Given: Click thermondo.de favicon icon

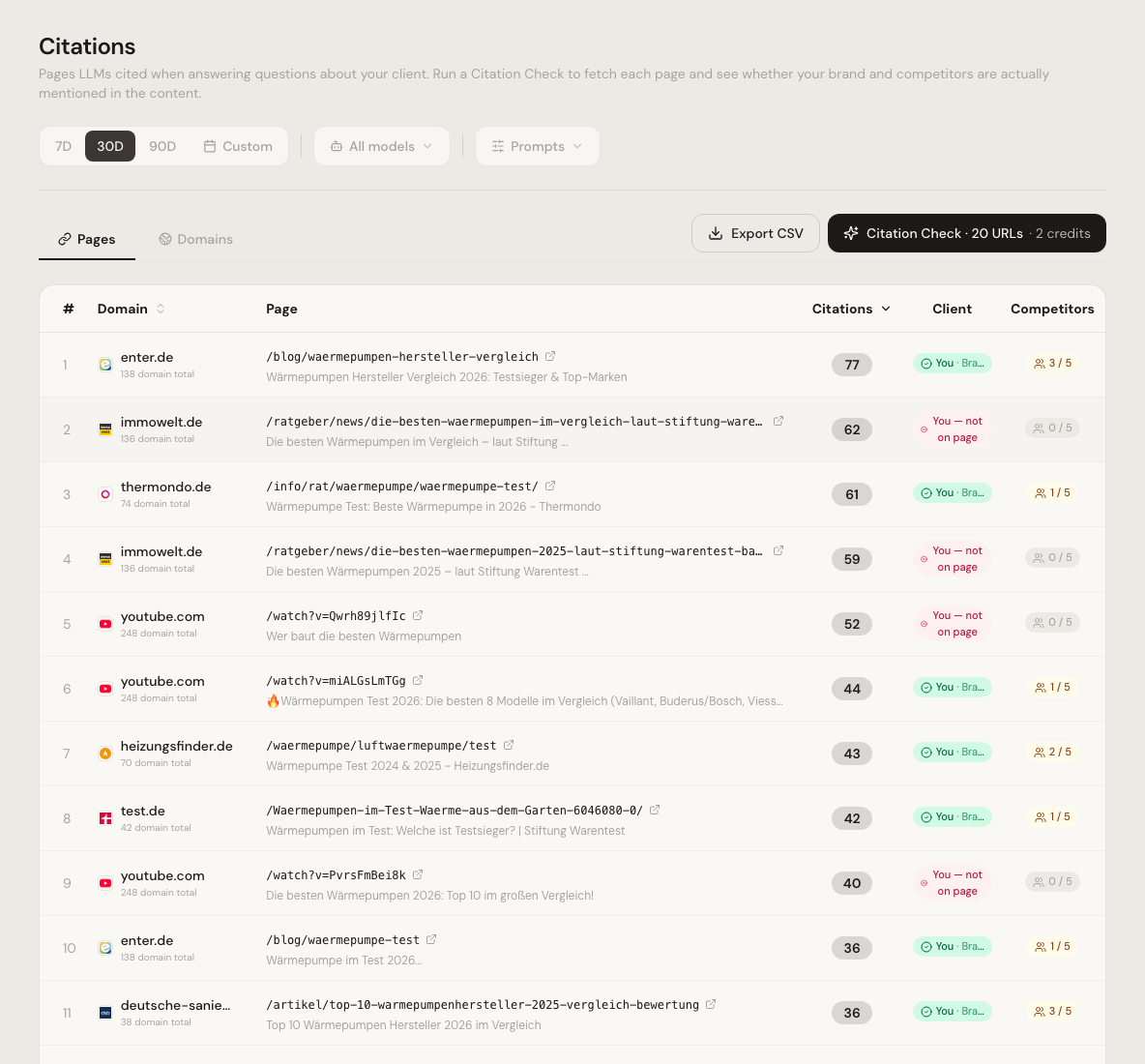Looking at the screenshot, I should coord(105,494).
